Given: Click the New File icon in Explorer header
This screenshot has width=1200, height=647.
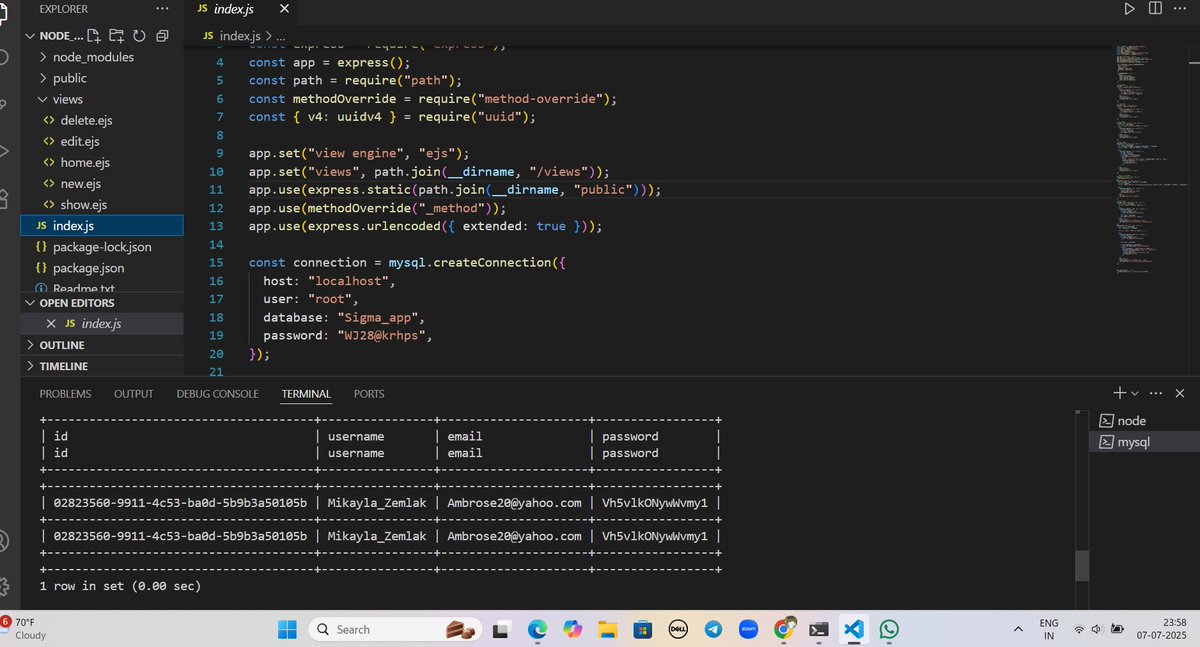Looking at the screenshot, I should point(96,36).
